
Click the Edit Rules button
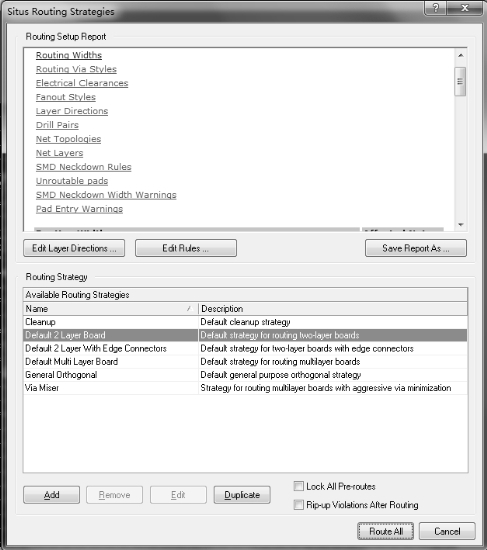click(186, 248)
